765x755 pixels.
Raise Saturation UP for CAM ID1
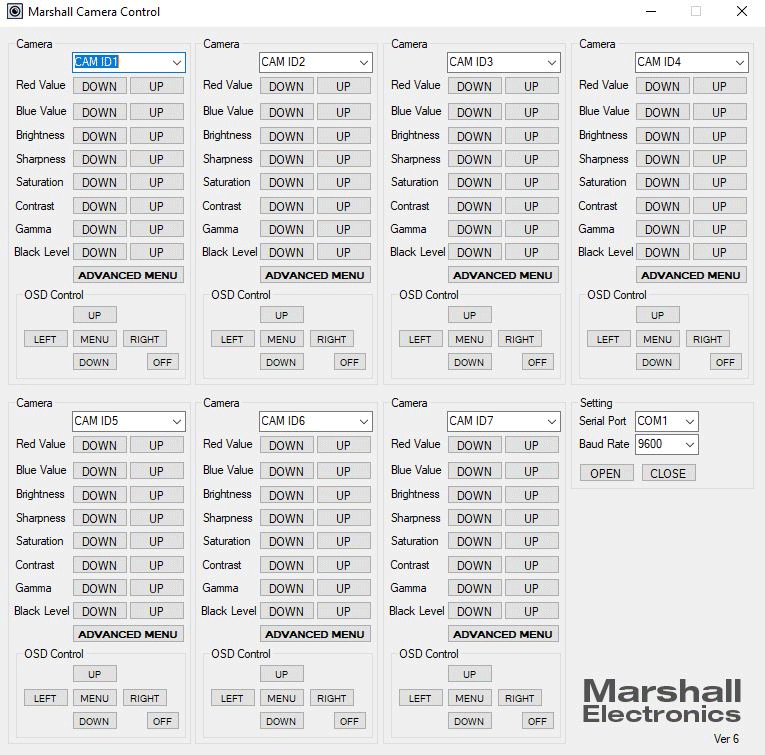pos(157,182)
